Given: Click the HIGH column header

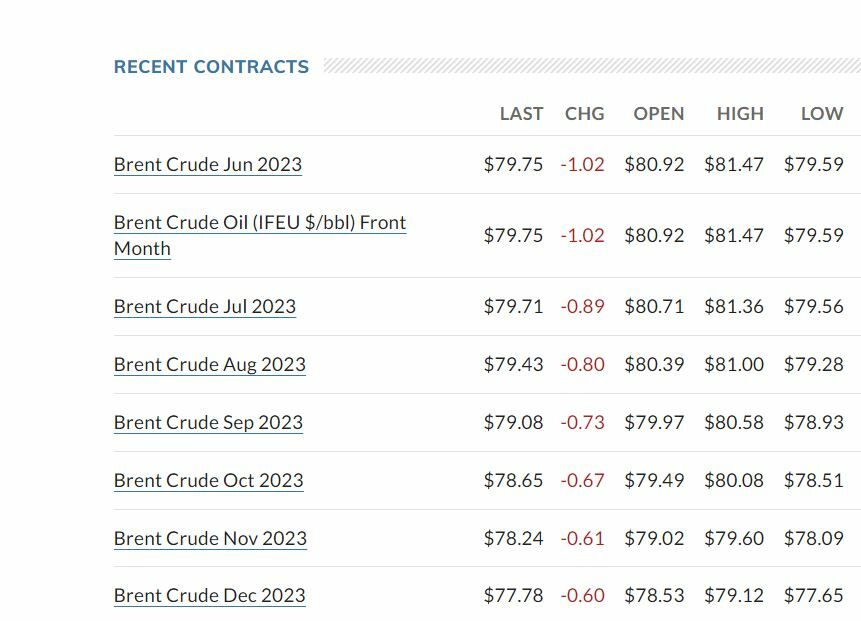Looking at the screenshot, I should click(739, 114).
